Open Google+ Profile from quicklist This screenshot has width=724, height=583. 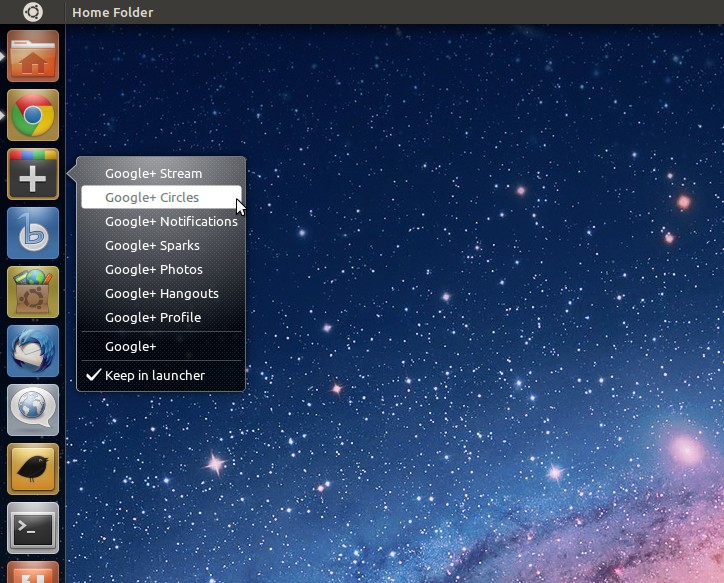161,318
